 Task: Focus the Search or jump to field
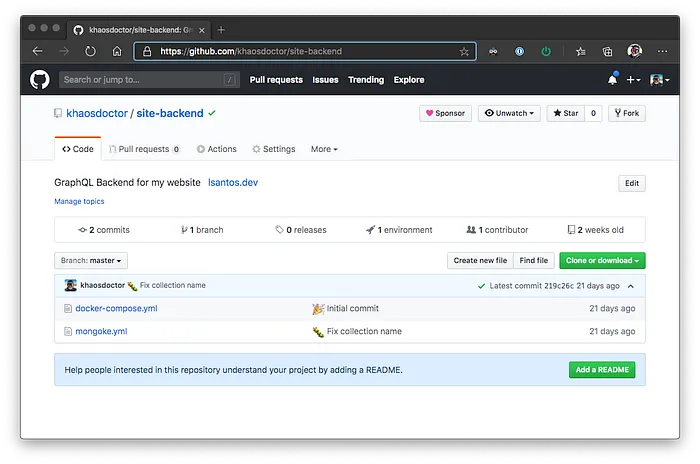point(149,80)
